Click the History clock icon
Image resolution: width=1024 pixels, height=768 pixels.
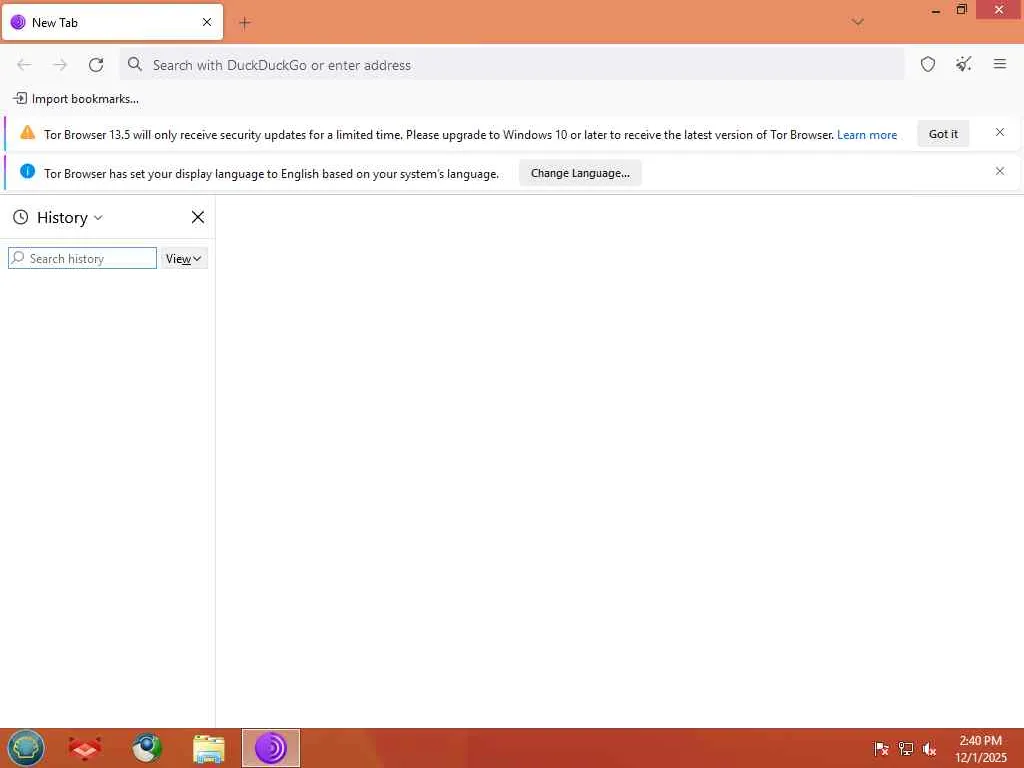pos(21,217)
